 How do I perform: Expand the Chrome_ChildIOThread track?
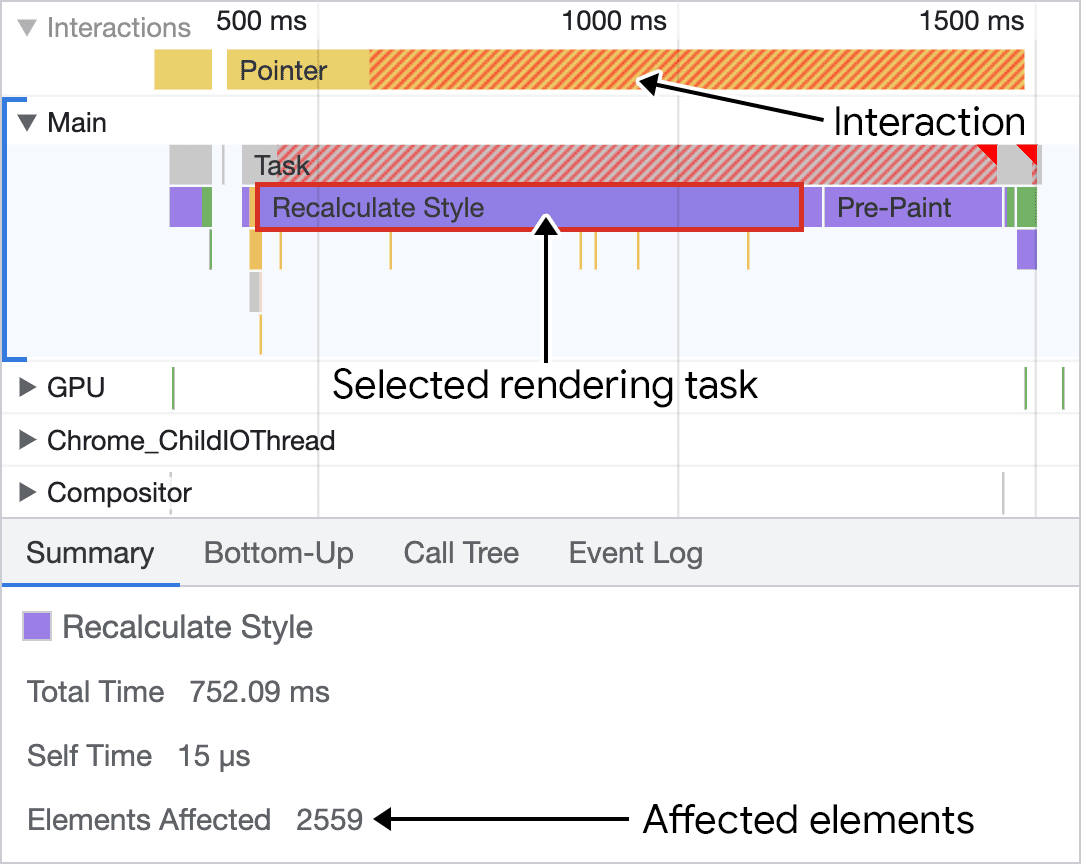[x=24, y=440]
